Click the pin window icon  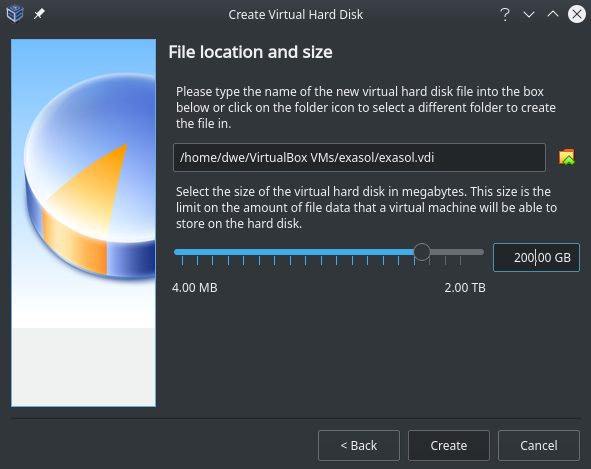tap(39, 14)
